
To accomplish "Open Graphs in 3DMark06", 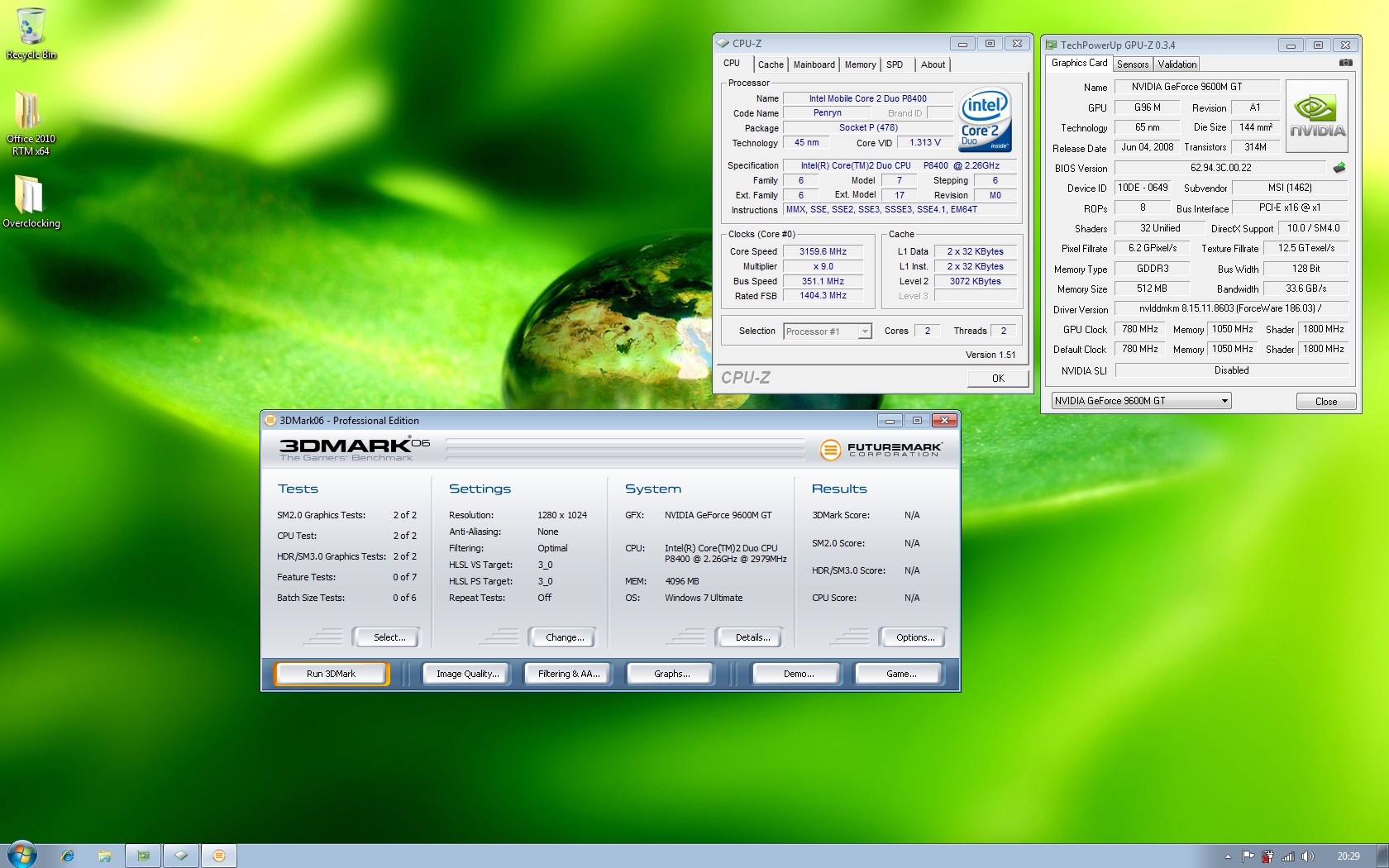I will pyautogui.click(x=671, y=674).
